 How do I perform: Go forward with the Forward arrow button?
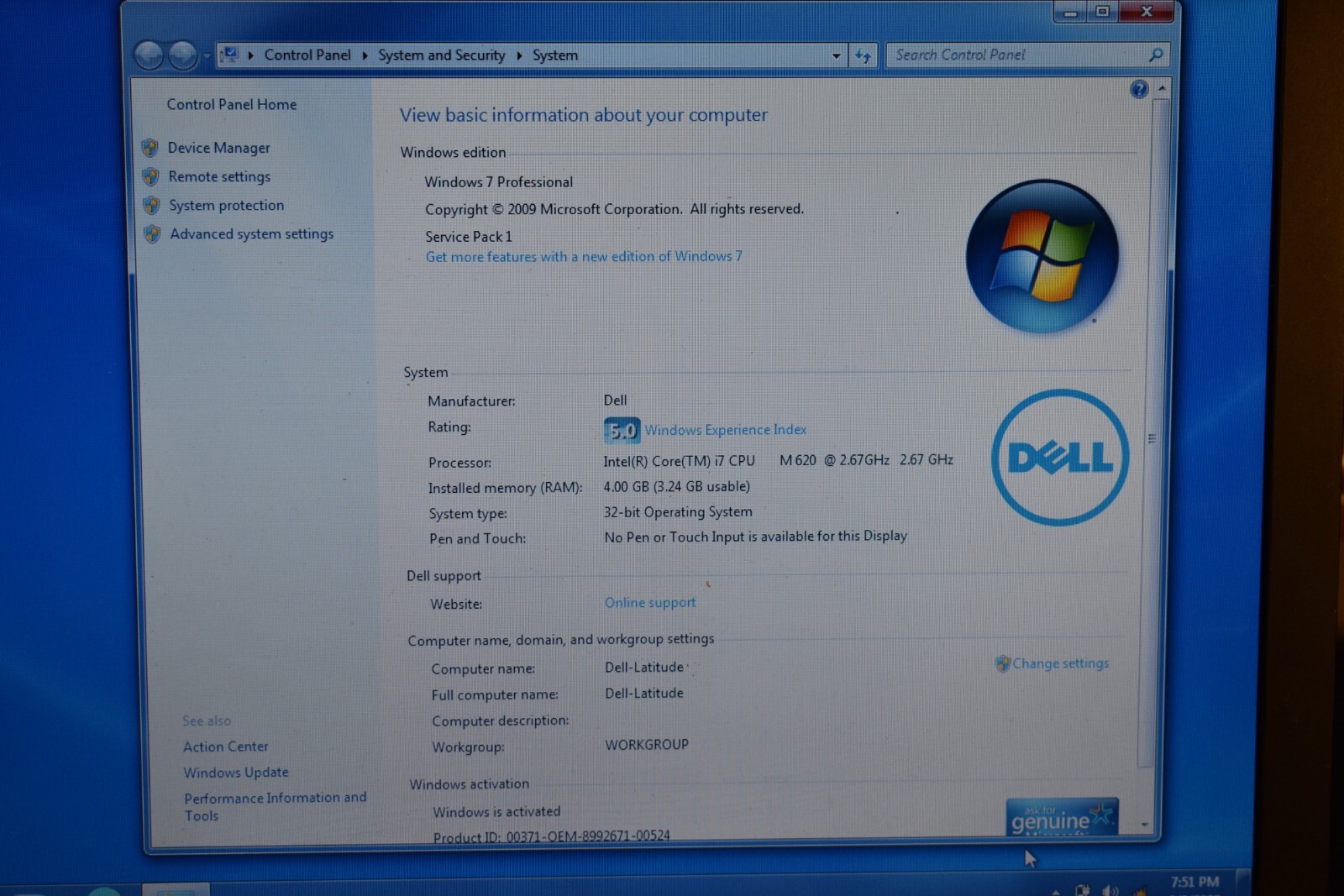(183, 55)
